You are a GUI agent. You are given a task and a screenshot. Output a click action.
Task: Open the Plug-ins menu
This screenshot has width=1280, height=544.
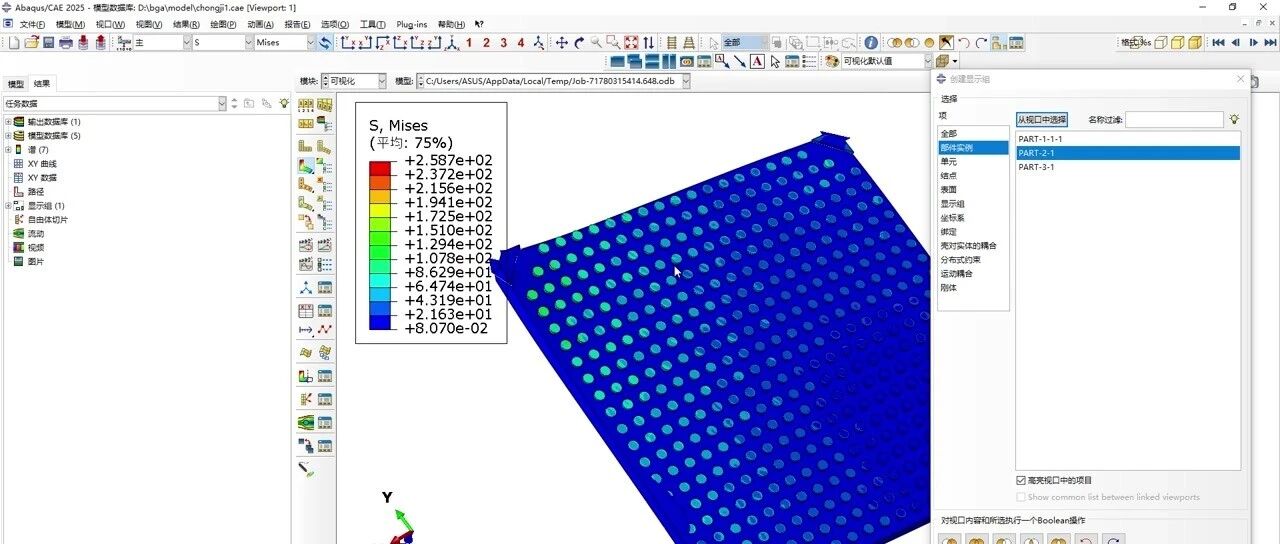point(412,24)
